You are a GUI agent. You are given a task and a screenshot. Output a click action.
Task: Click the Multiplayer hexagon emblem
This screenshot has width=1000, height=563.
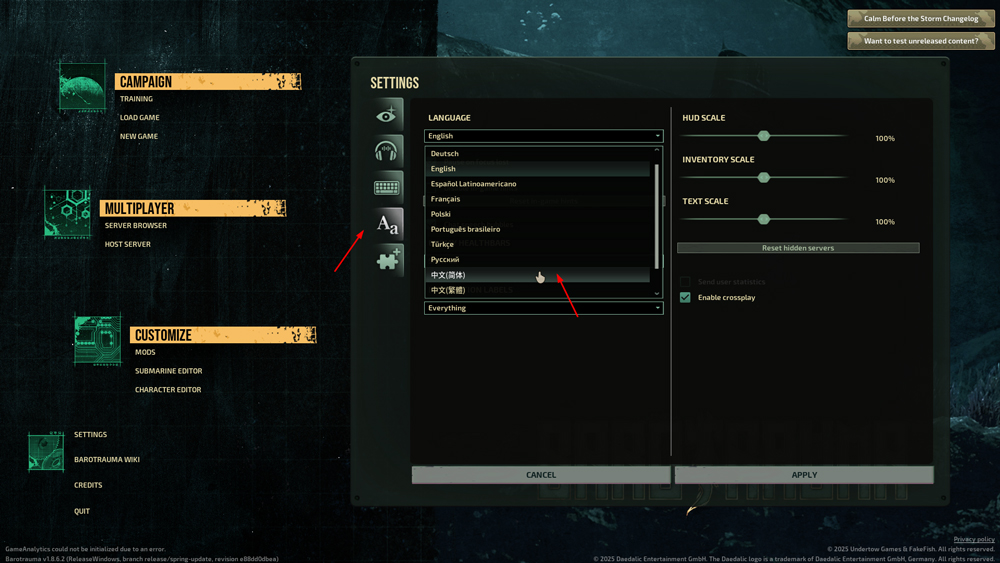tap(68, 213)
